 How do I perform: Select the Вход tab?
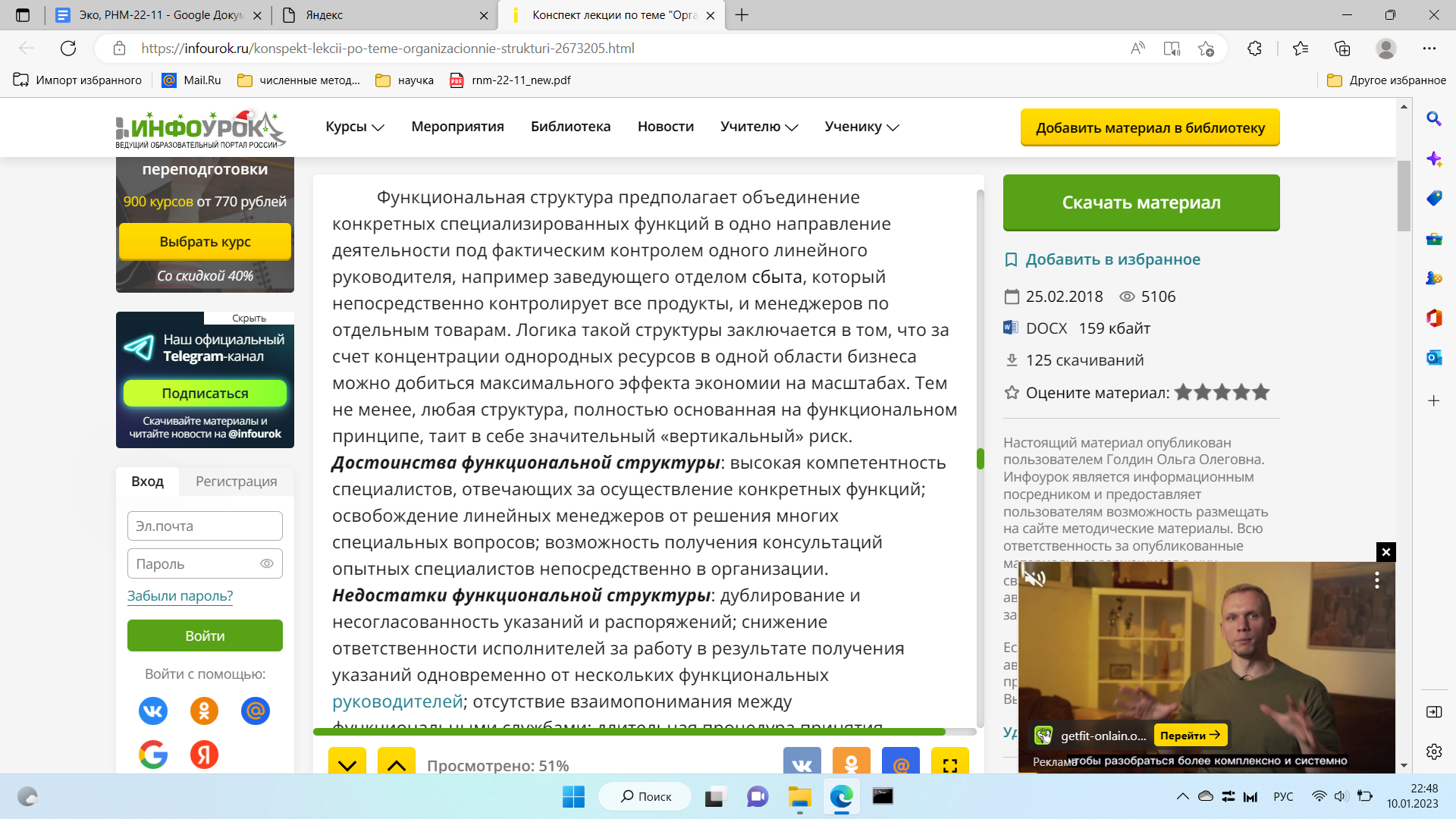tap(147, 482)
